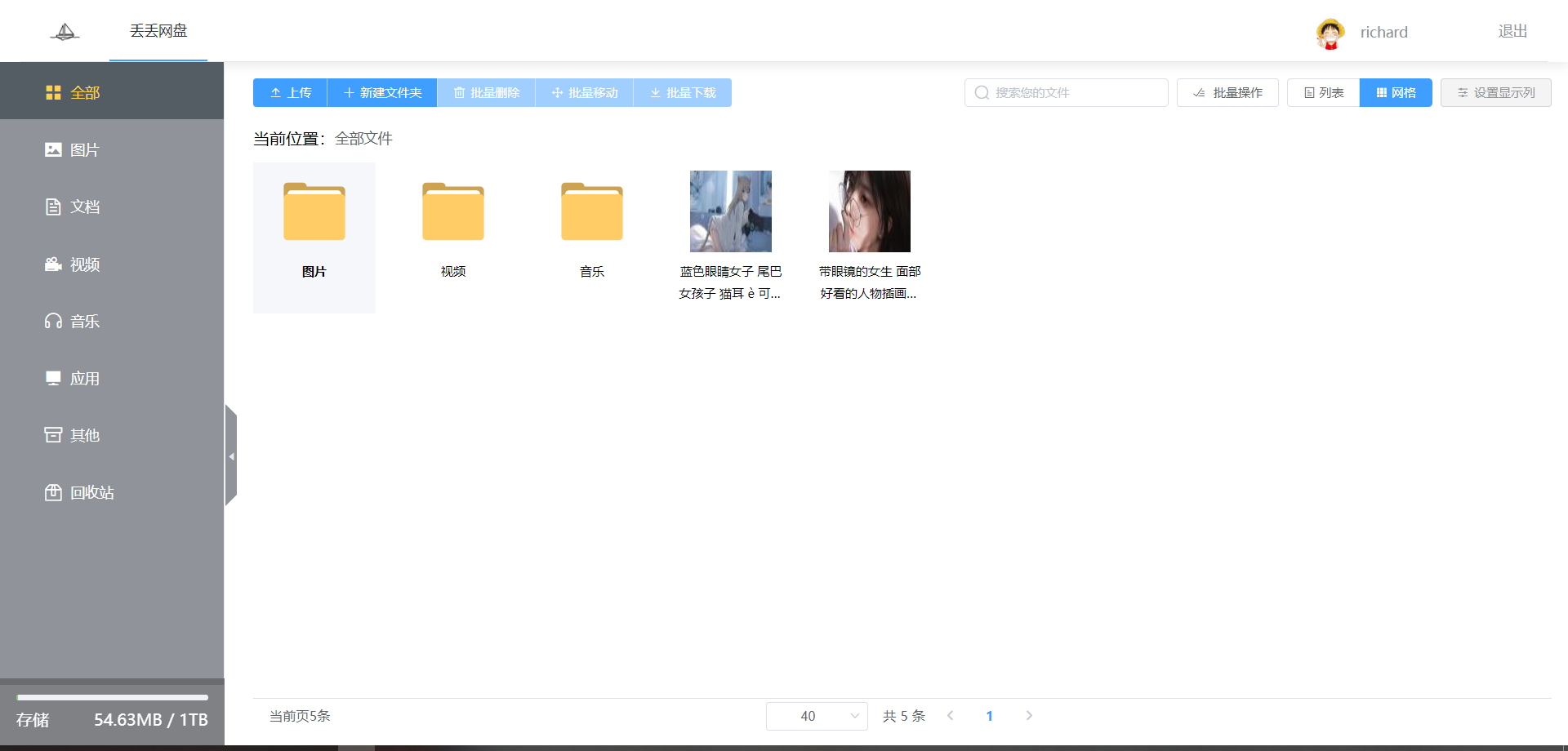Viewport: 1568px width, 751px height.
Task: Select the 丢丢网盘 top tab
Action: [158, 31]
